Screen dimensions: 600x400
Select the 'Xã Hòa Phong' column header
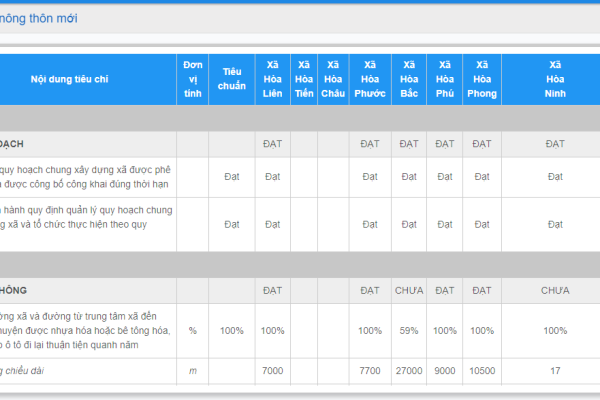pyautogui.click(x=482, y=79)
